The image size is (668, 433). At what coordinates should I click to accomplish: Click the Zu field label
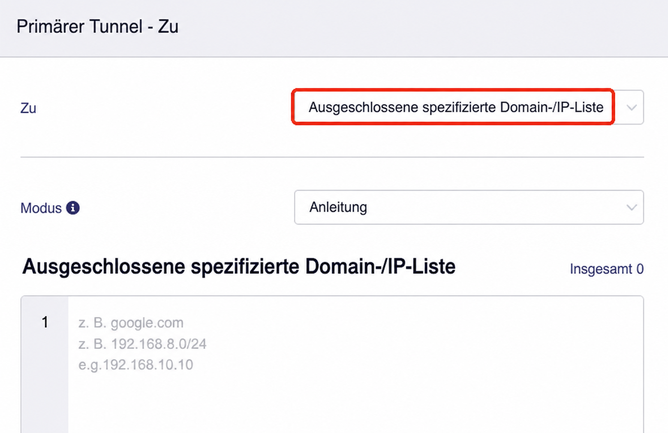[28, 108]
